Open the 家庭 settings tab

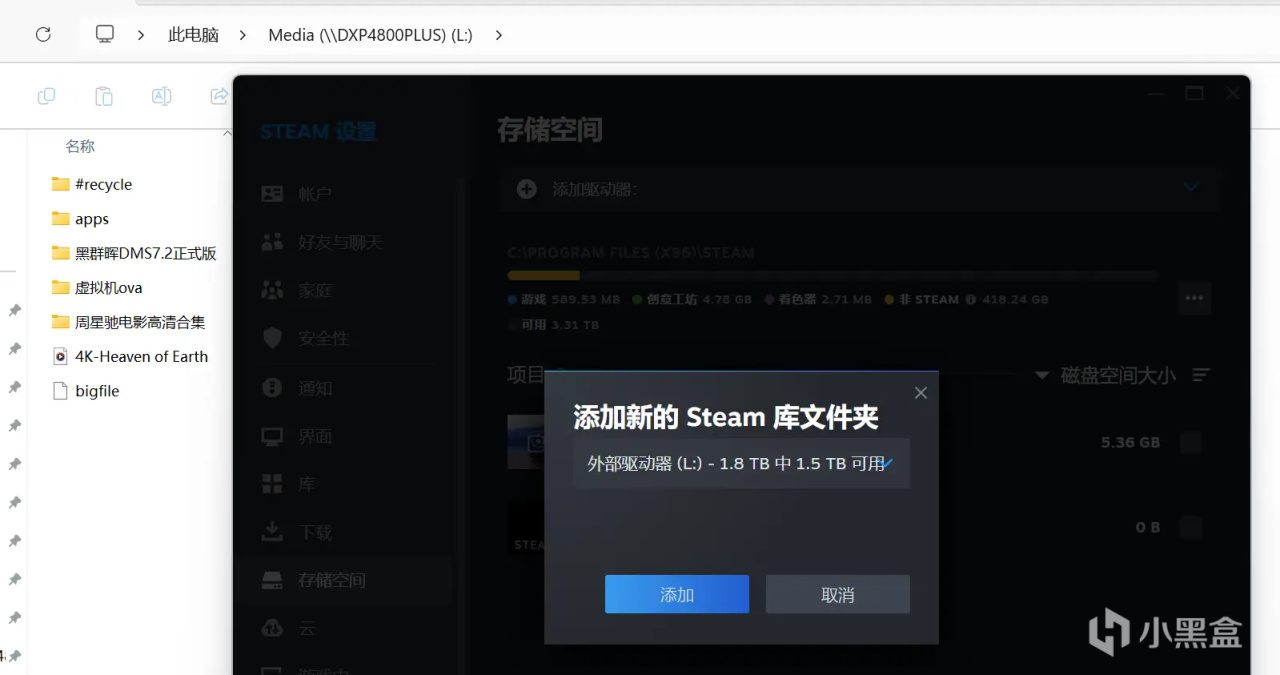tap(345, 290)
